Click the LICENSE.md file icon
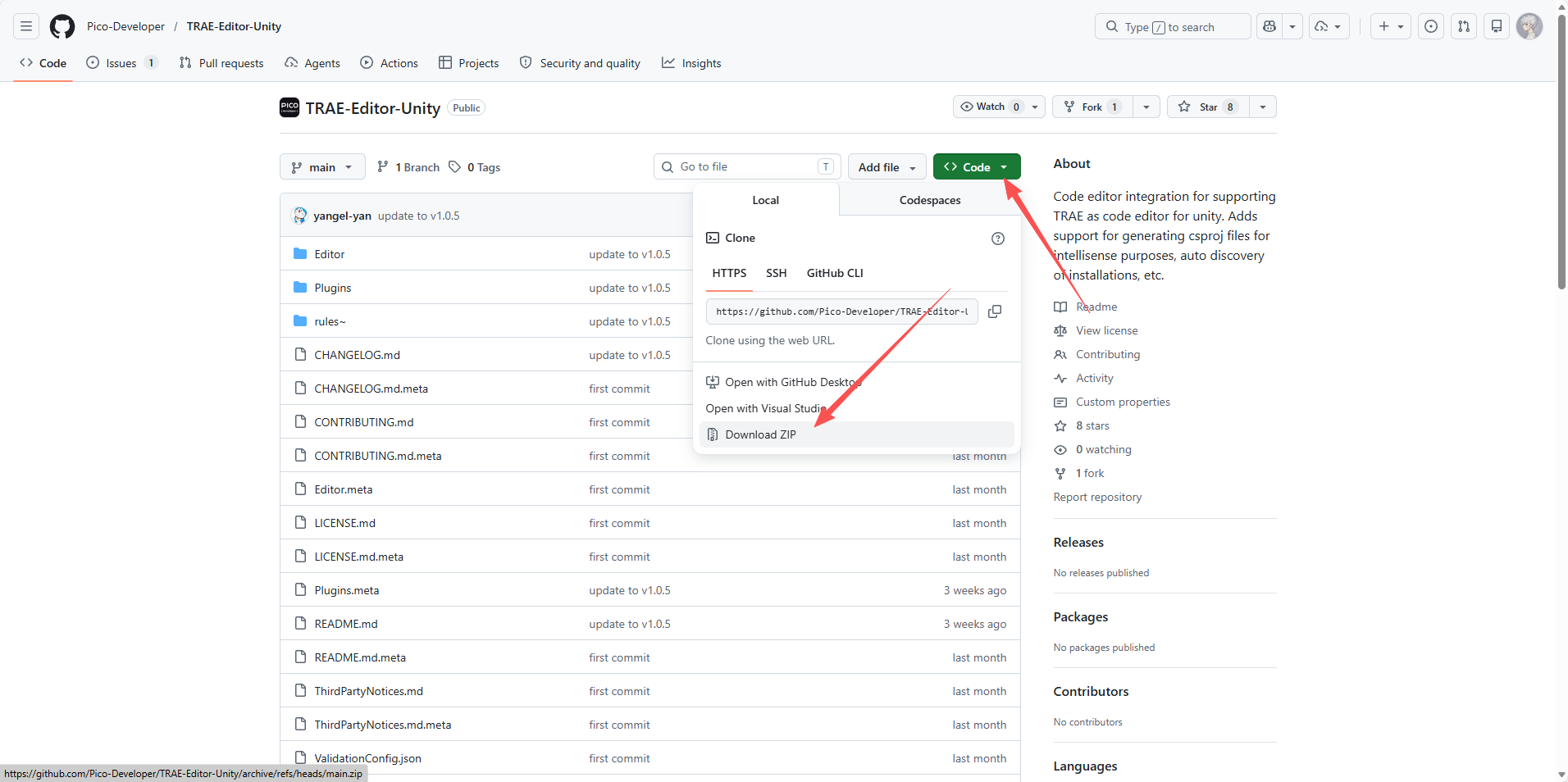Screen dimensions: 1568x782 tap(300, 523)
